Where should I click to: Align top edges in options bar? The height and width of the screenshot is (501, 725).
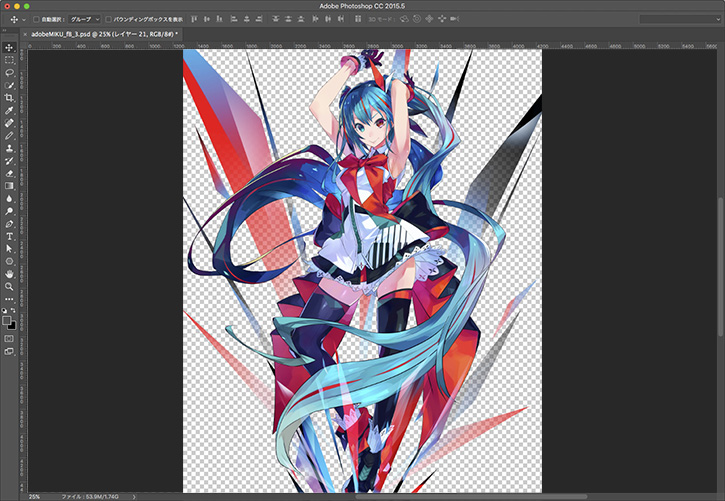(x=194, y=19)
